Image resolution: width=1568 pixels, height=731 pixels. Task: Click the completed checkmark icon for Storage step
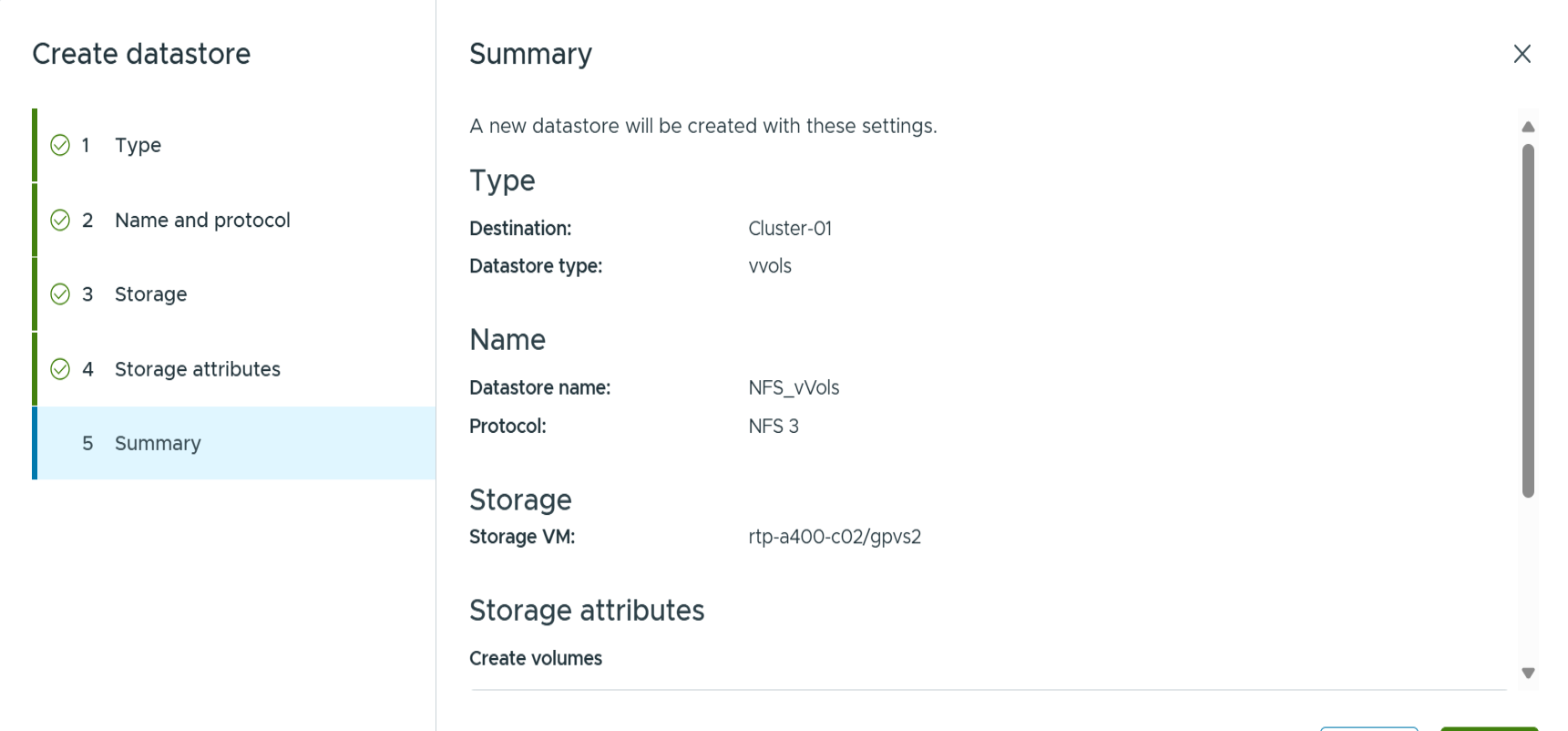60,293
